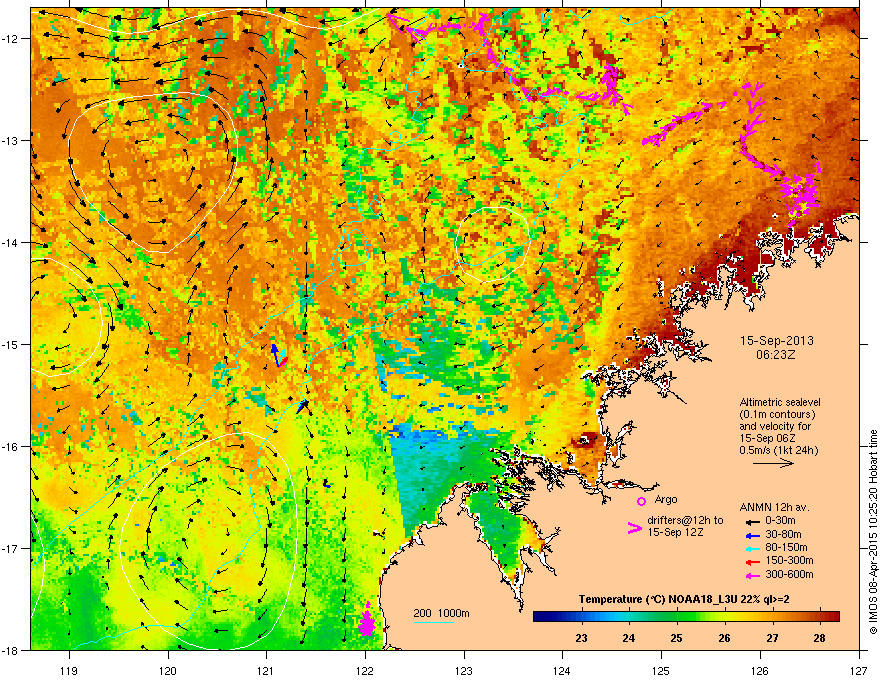Click the magenta drifter cluster near 122E 17.8S
880x680 pixels.
point(366,621)
